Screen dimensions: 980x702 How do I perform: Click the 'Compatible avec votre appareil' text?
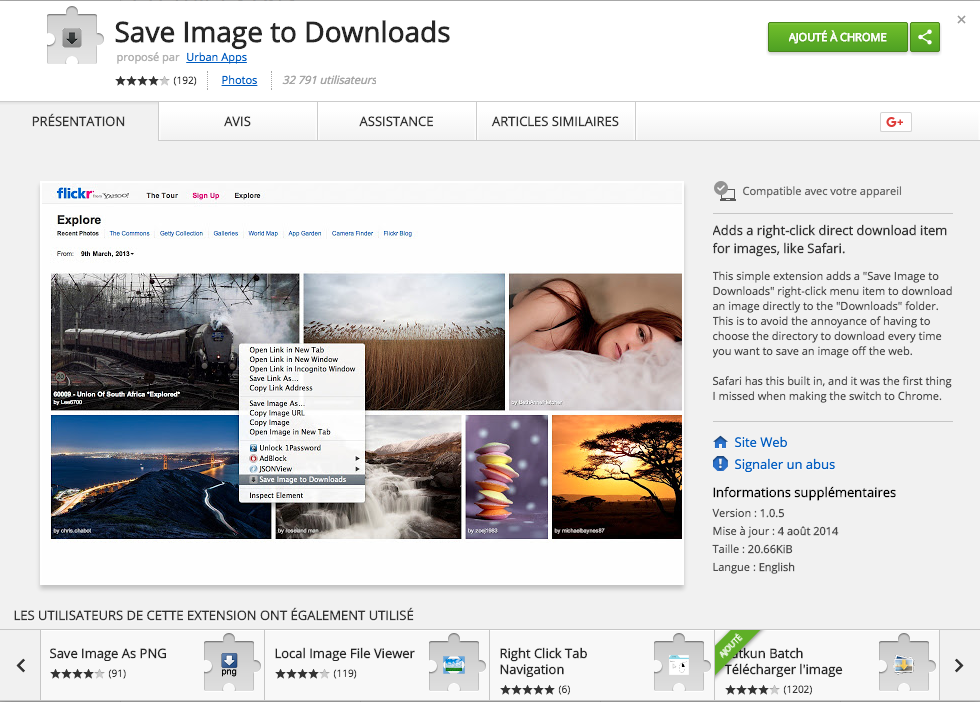822,191
